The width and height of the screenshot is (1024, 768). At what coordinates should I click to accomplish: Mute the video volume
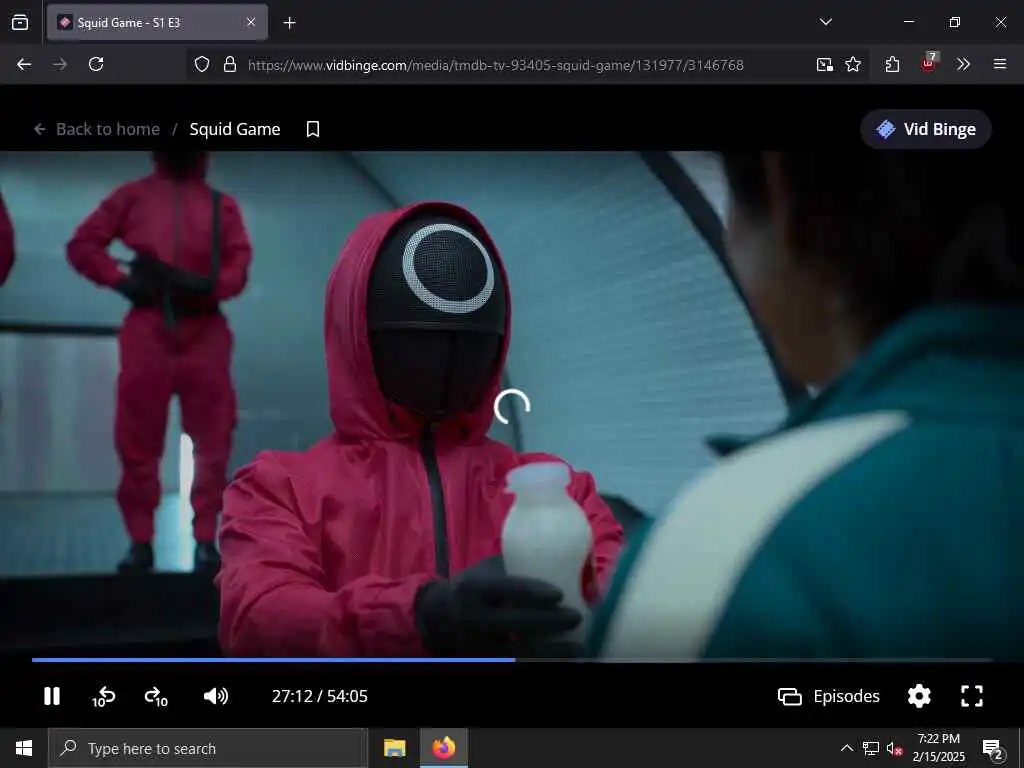click(216, 696)
